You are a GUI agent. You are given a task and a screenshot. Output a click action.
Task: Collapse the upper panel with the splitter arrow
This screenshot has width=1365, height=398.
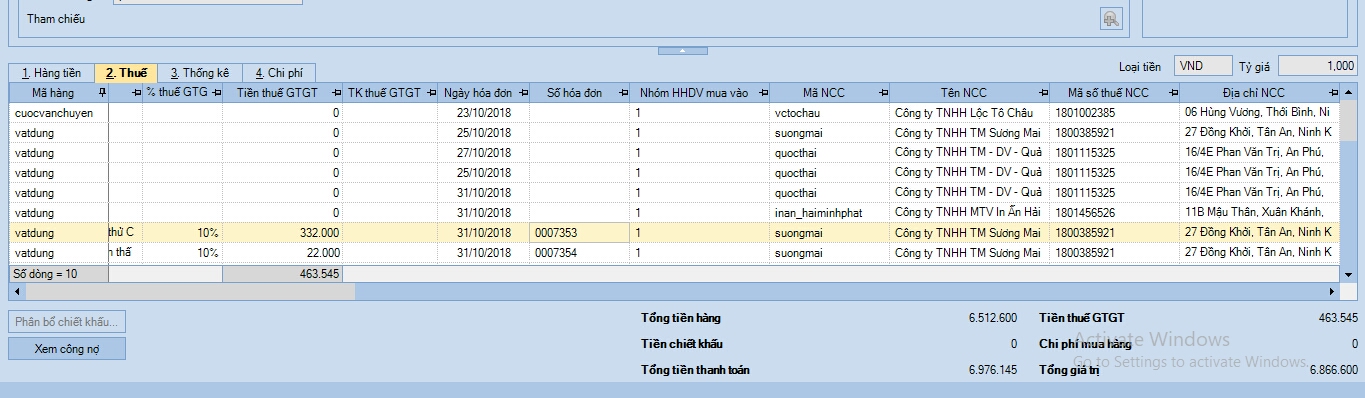[x=682, y=50]
